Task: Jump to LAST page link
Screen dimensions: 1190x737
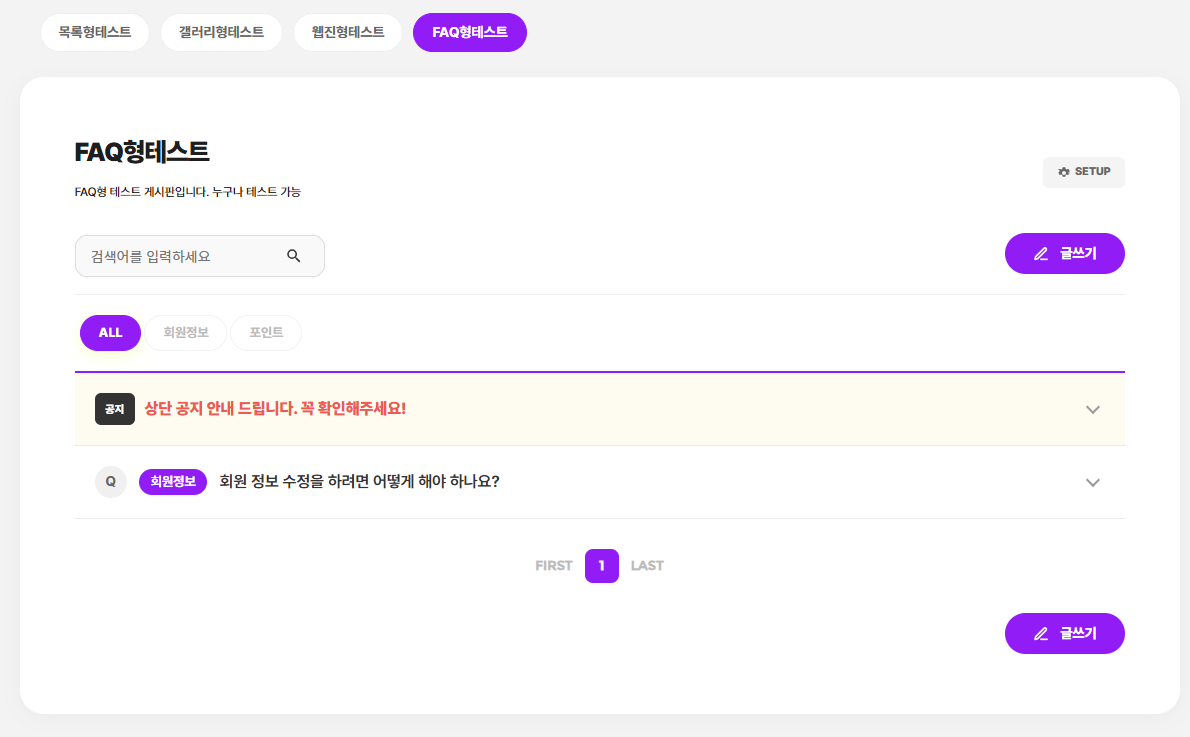Action: (x=647, y=566)
